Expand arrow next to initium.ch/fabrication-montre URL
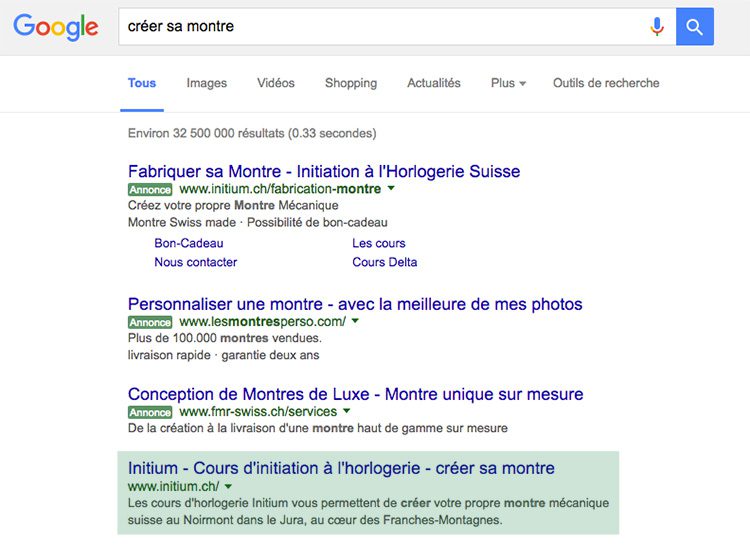Viewport: 750px width, 545px height. click(x=391, y=189)
